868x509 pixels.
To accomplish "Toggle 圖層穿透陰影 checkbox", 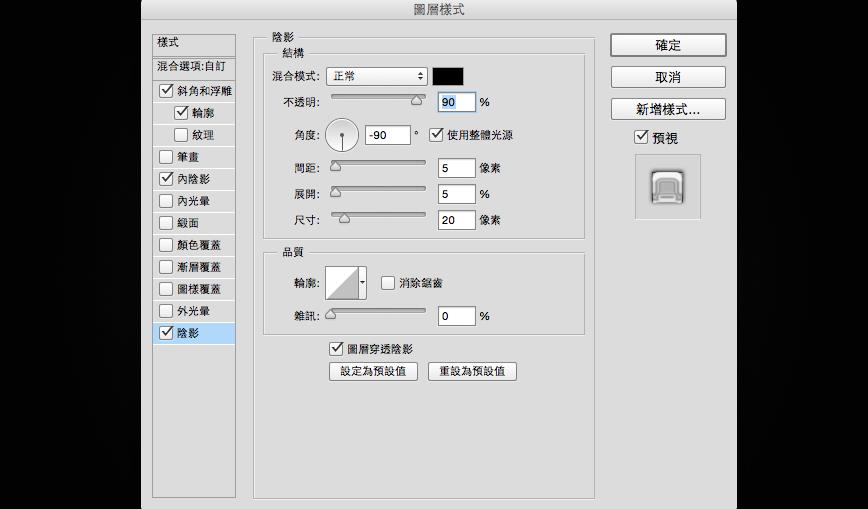I will click(x=336, y=349).
